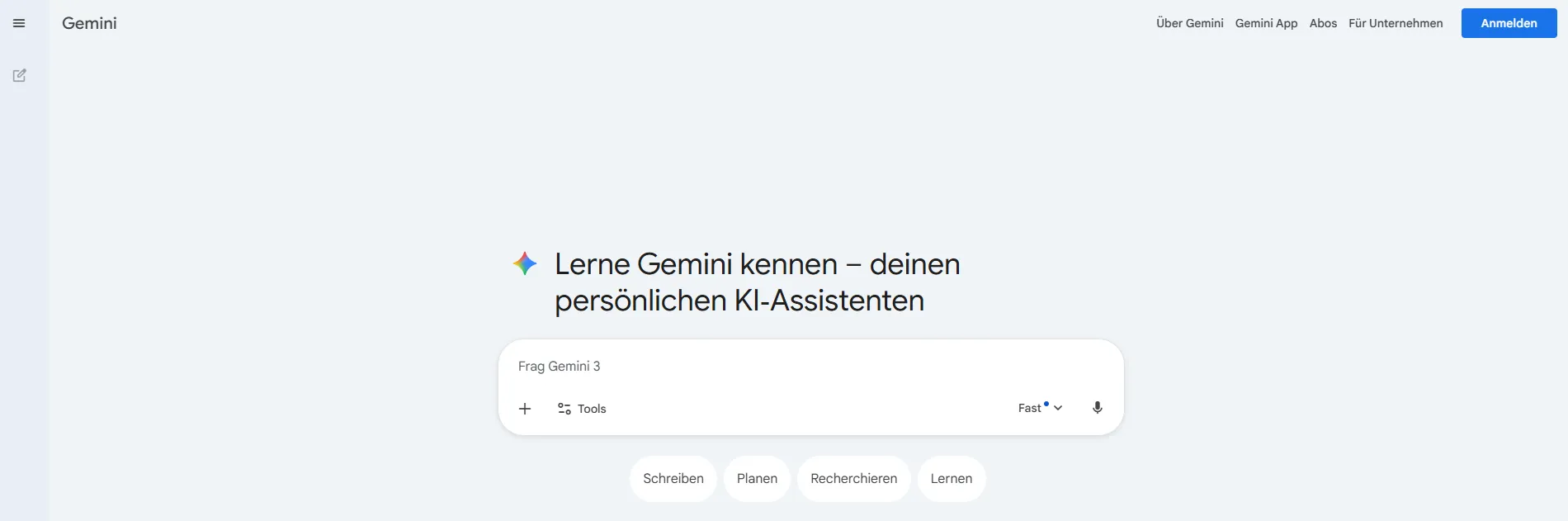Open the Über Gemini menu item
1568x521 pixels.
pyautogui.click(x=1189, y=23)
